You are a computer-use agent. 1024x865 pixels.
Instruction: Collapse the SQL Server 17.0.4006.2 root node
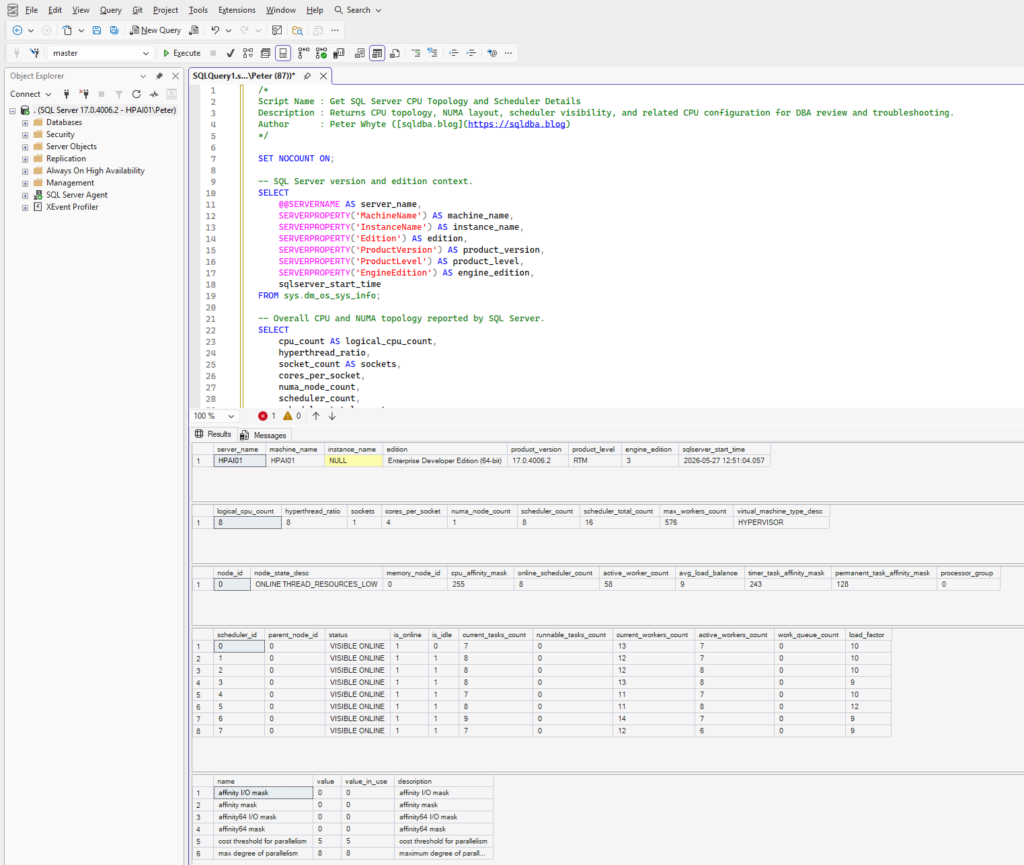coord(12,110)
